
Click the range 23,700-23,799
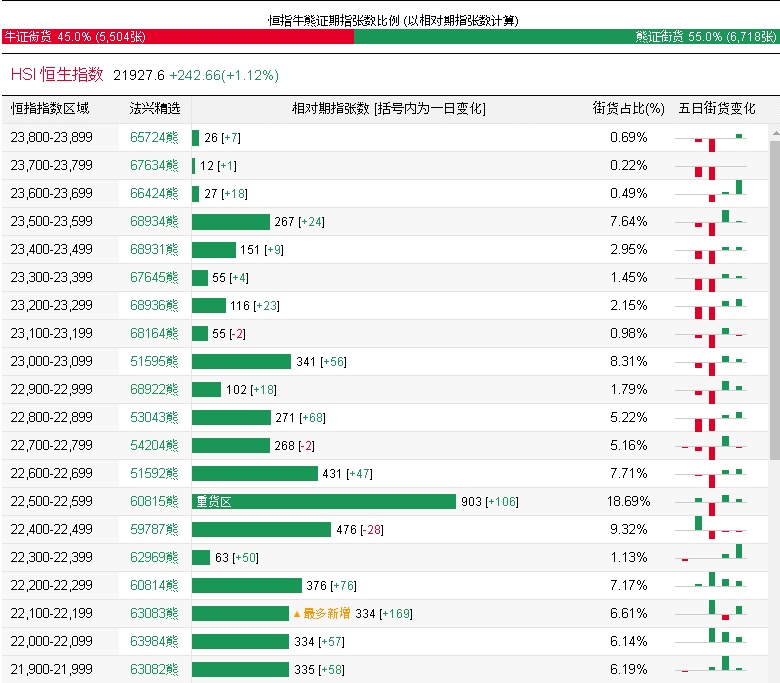point(52,165)
